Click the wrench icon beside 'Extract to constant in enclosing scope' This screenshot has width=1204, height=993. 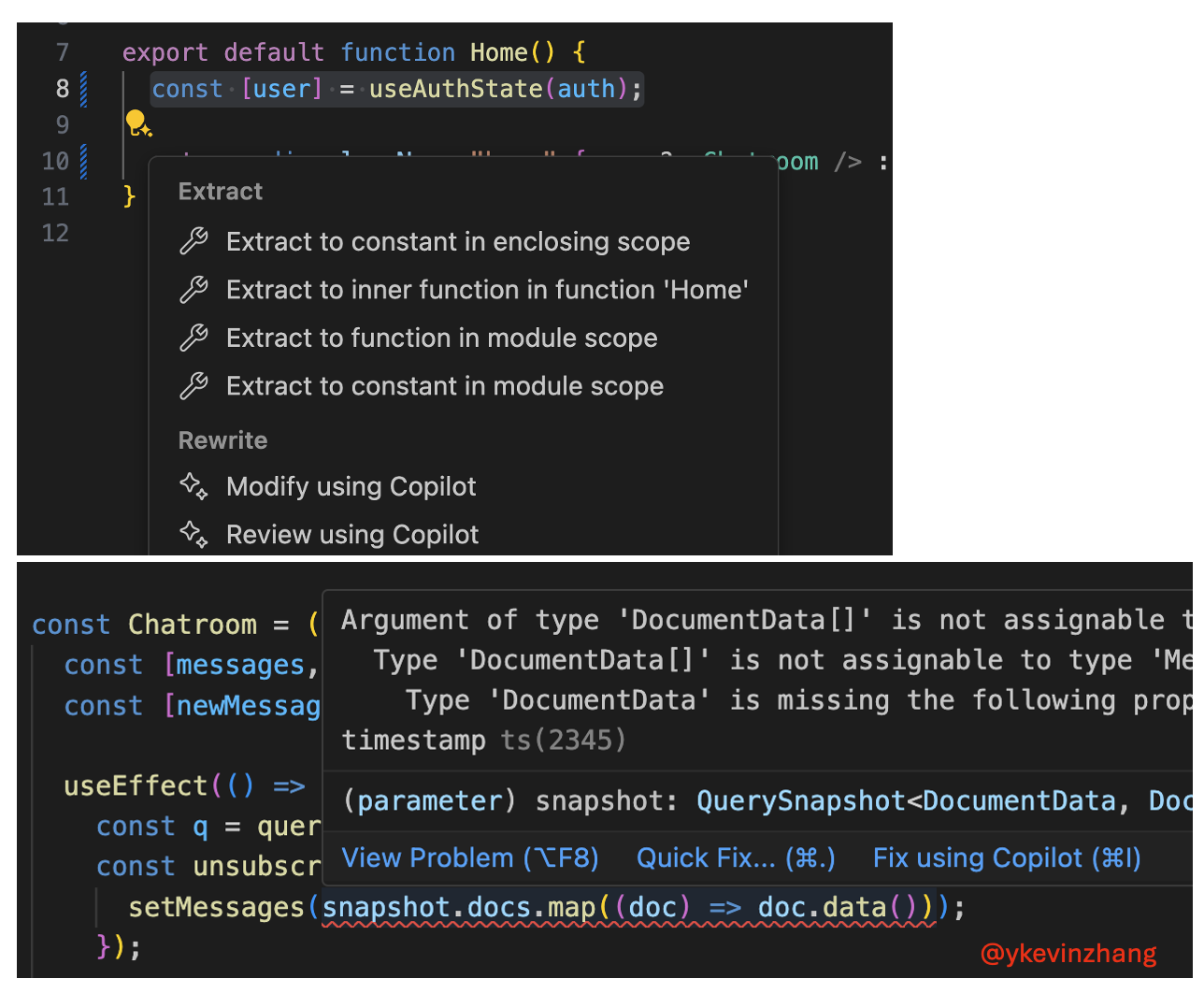[193, 240]
